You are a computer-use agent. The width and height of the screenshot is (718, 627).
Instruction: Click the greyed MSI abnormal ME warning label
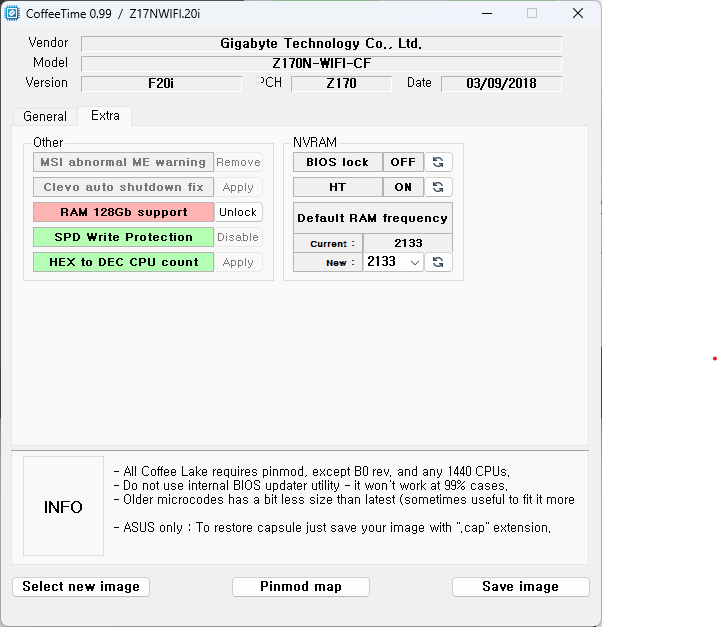(124, 162)
